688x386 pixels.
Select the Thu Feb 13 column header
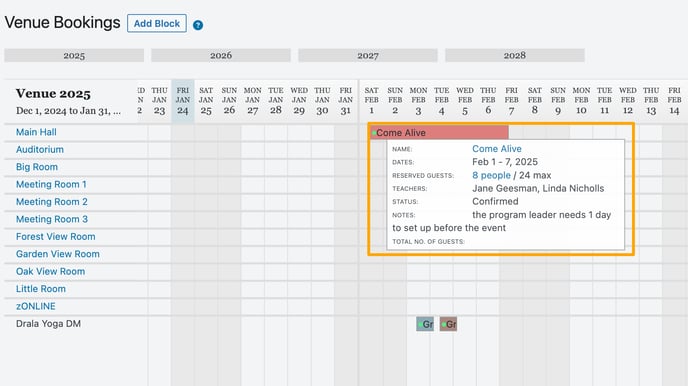pyautogui.click(x=651, y=101)
